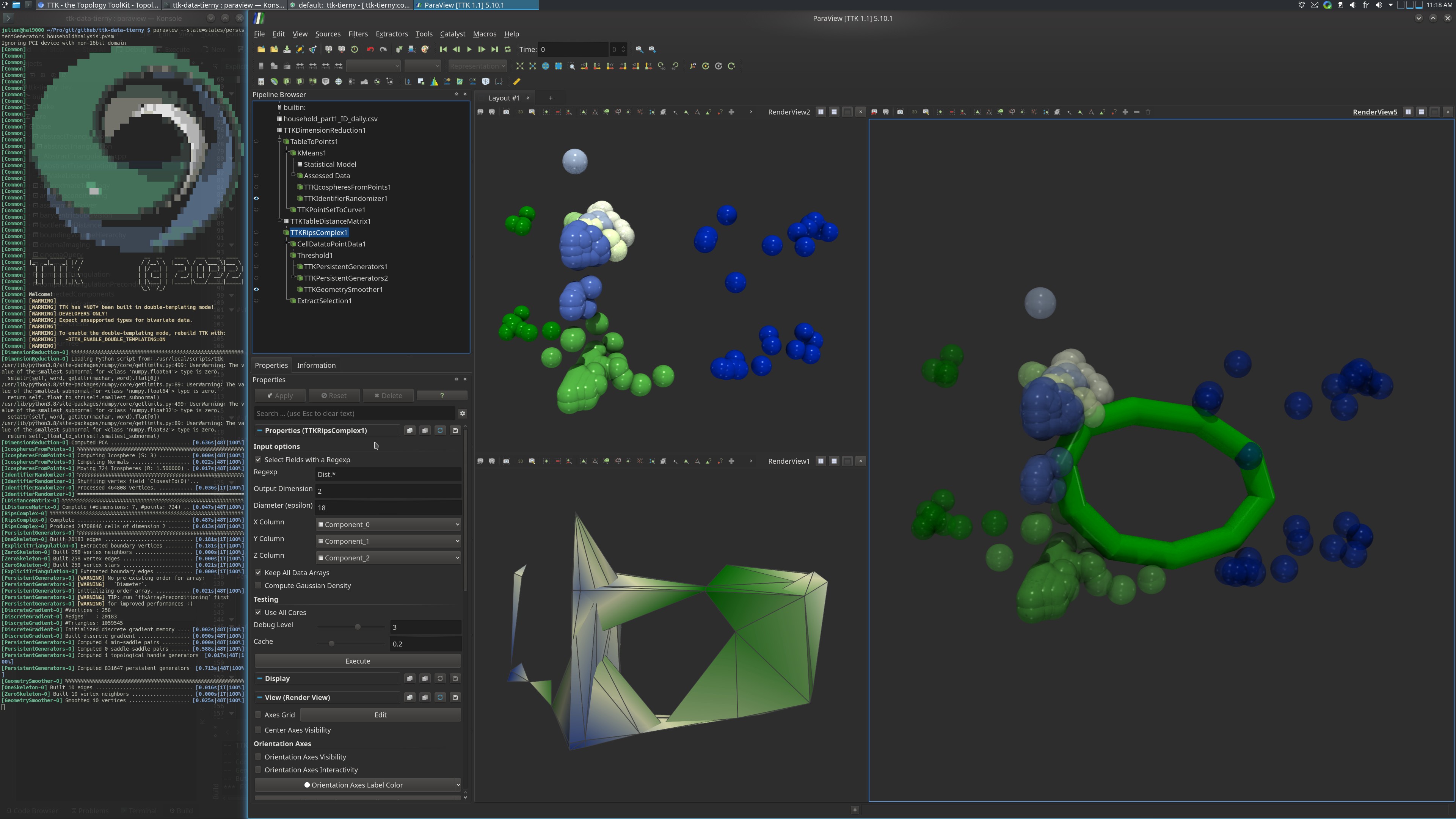Uncheck Keep All Data Arrays
This screenshot has height=819, width=1456.
[x=258, y=573]
